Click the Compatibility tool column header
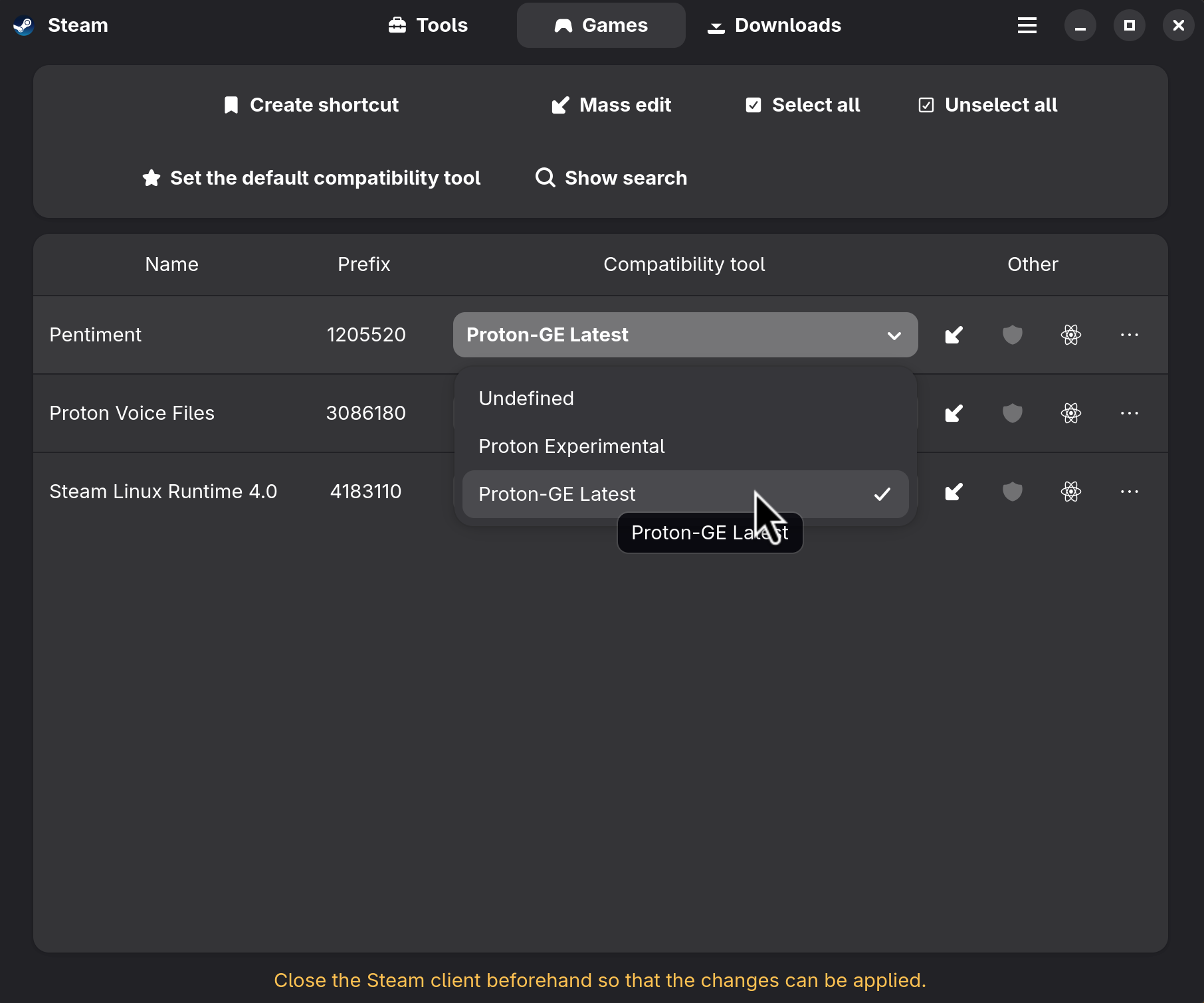The height and width of the screenshot is (1003, 1204). coord(684,264)
